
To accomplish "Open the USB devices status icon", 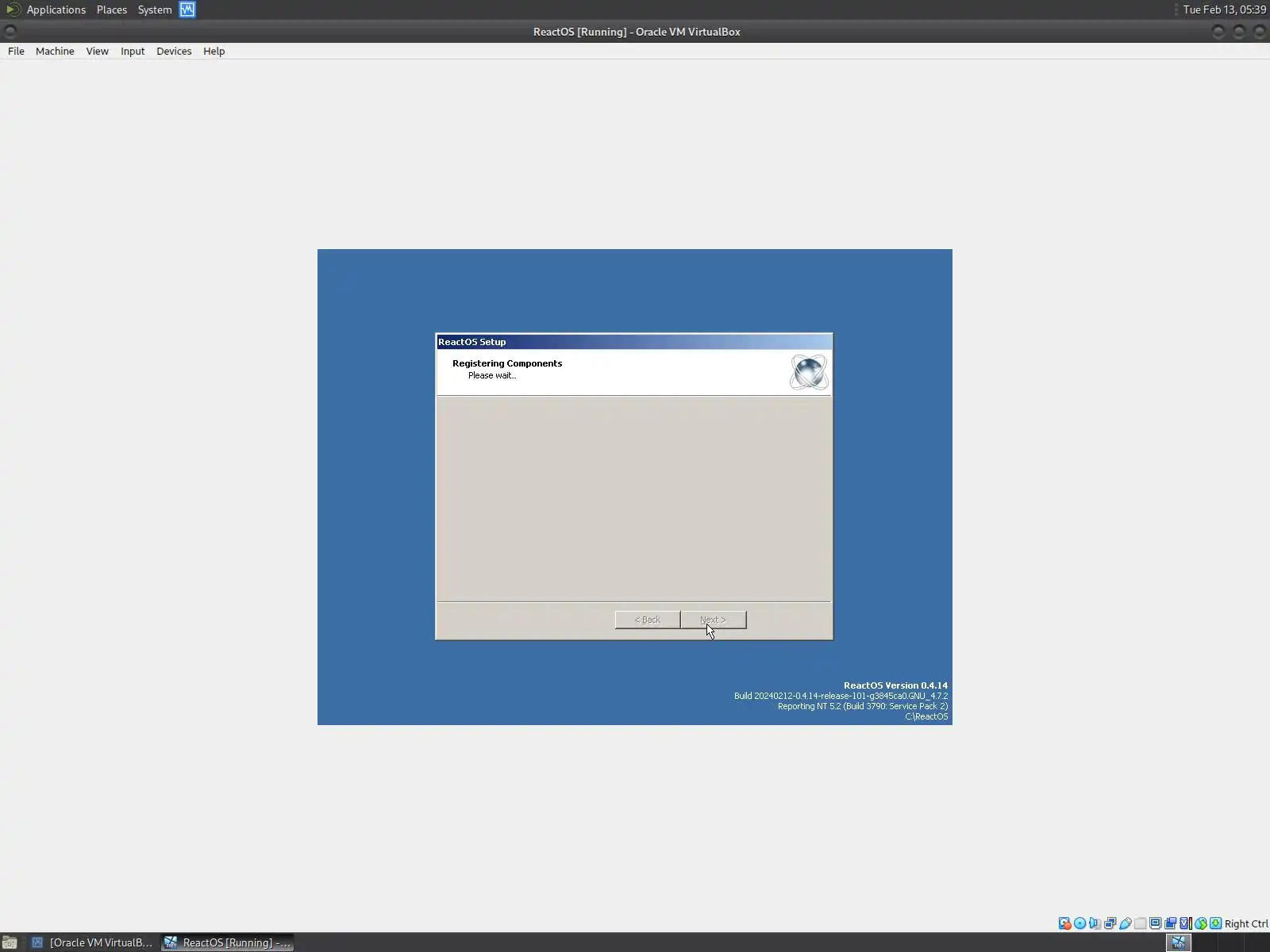I will 1126,923.
